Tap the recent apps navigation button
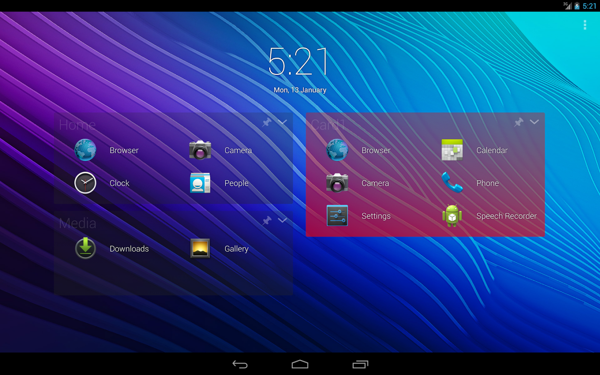This screenshot has height=375, width=600. coord(360,364)
